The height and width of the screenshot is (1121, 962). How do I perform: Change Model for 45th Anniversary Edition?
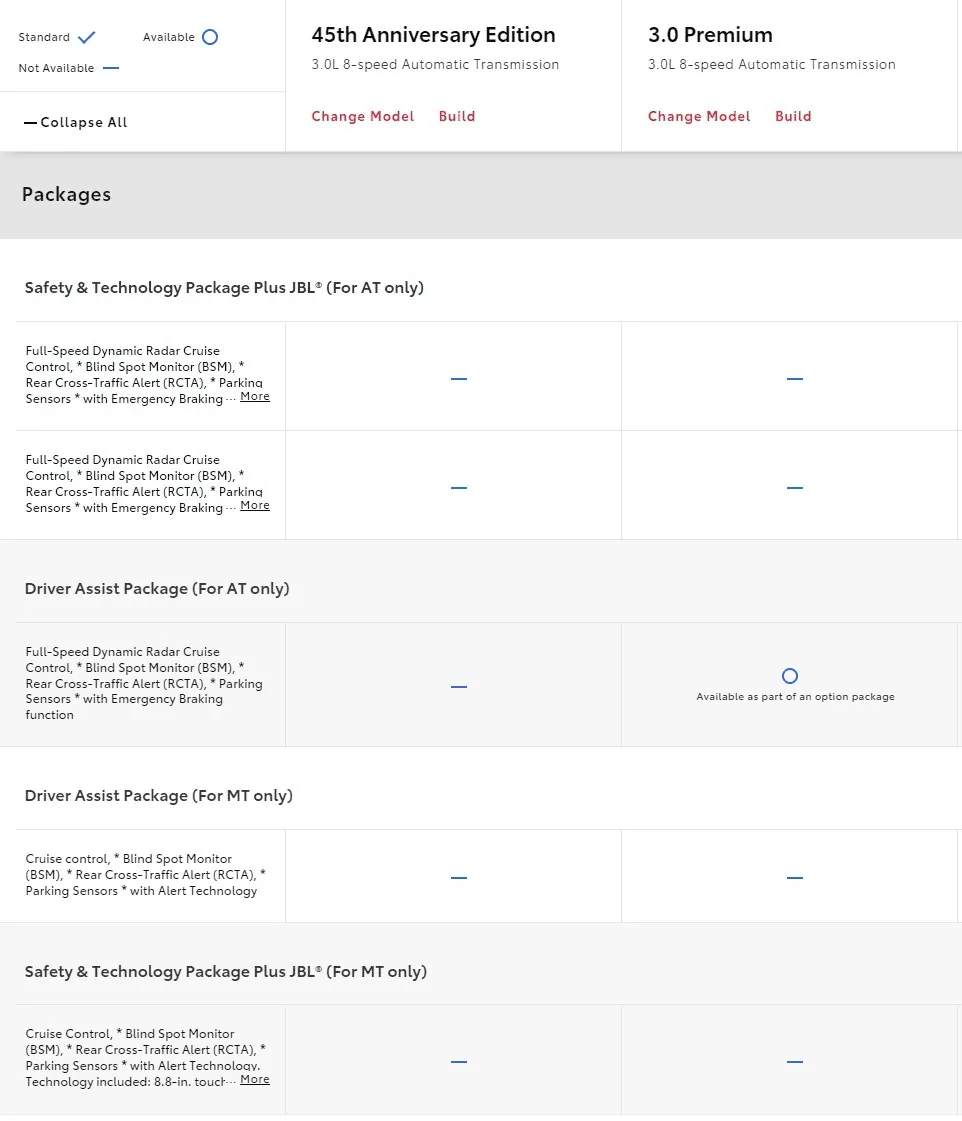[362, 116]
